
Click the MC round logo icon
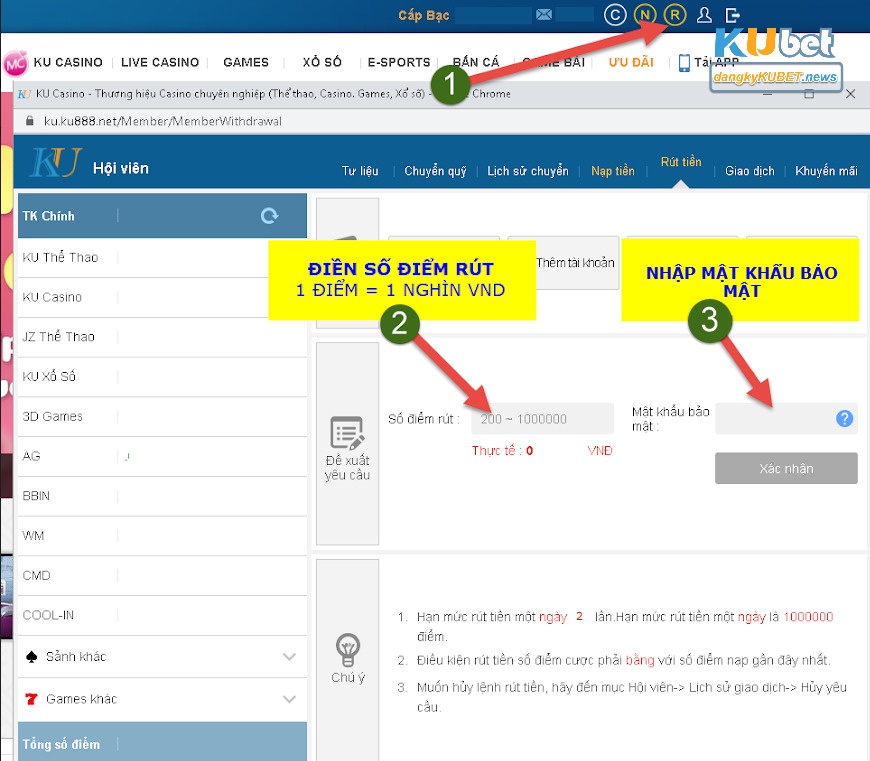click(x=15, y=63)
